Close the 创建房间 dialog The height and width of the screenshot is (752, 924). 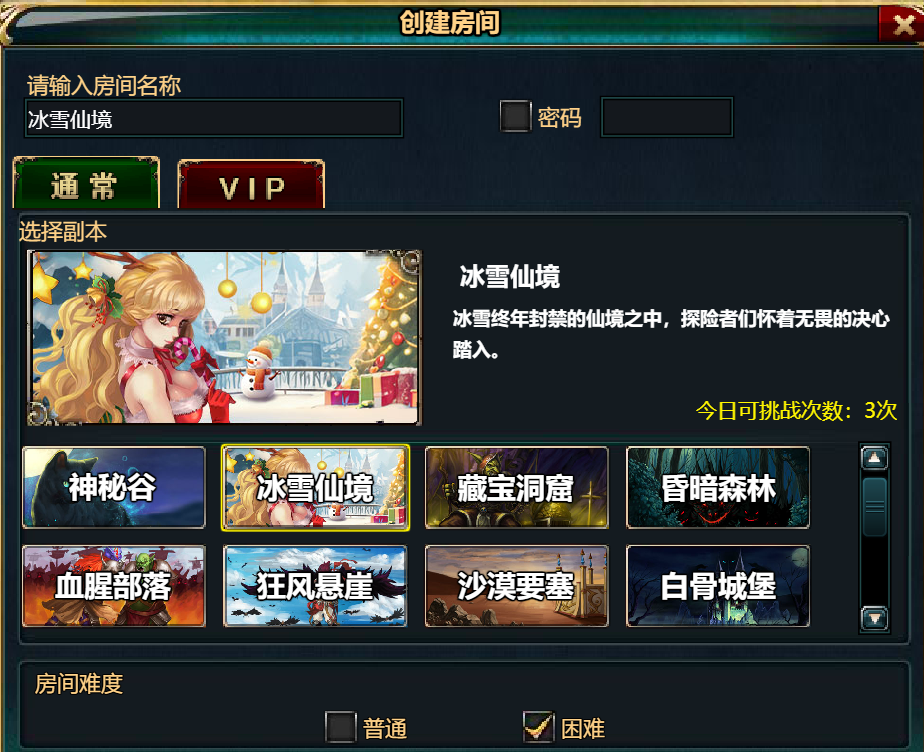(902, 25)
